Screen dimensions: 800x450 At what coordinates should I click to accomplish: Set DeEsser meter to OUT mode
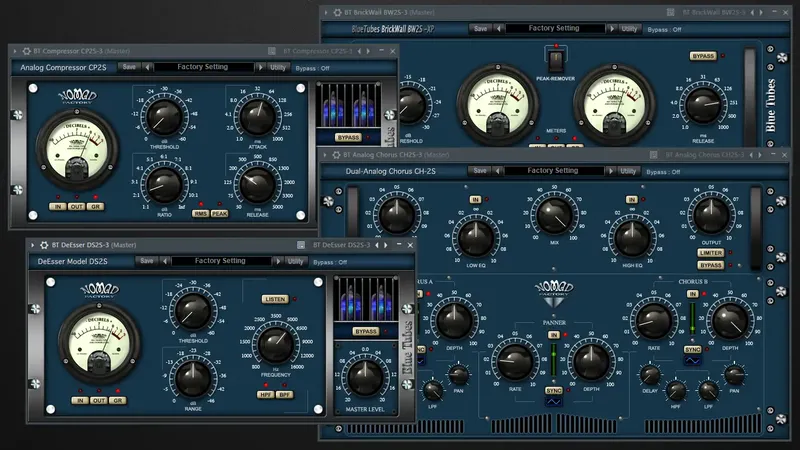tap(99, 401)
